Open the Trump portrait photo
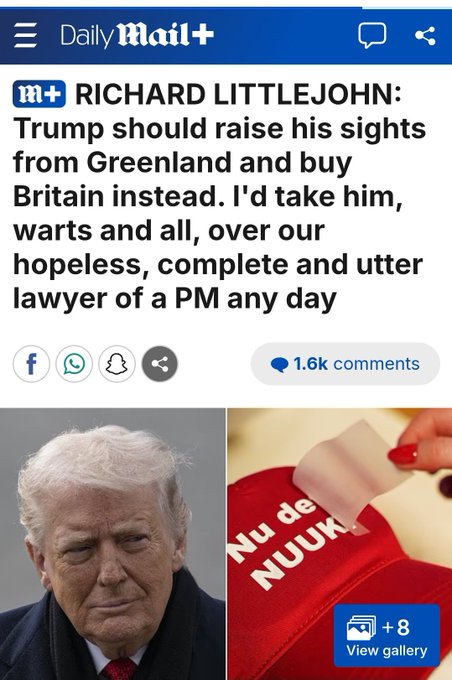This screenshot has width=452, height=680. pyautogui.click(x=112, y=544)
